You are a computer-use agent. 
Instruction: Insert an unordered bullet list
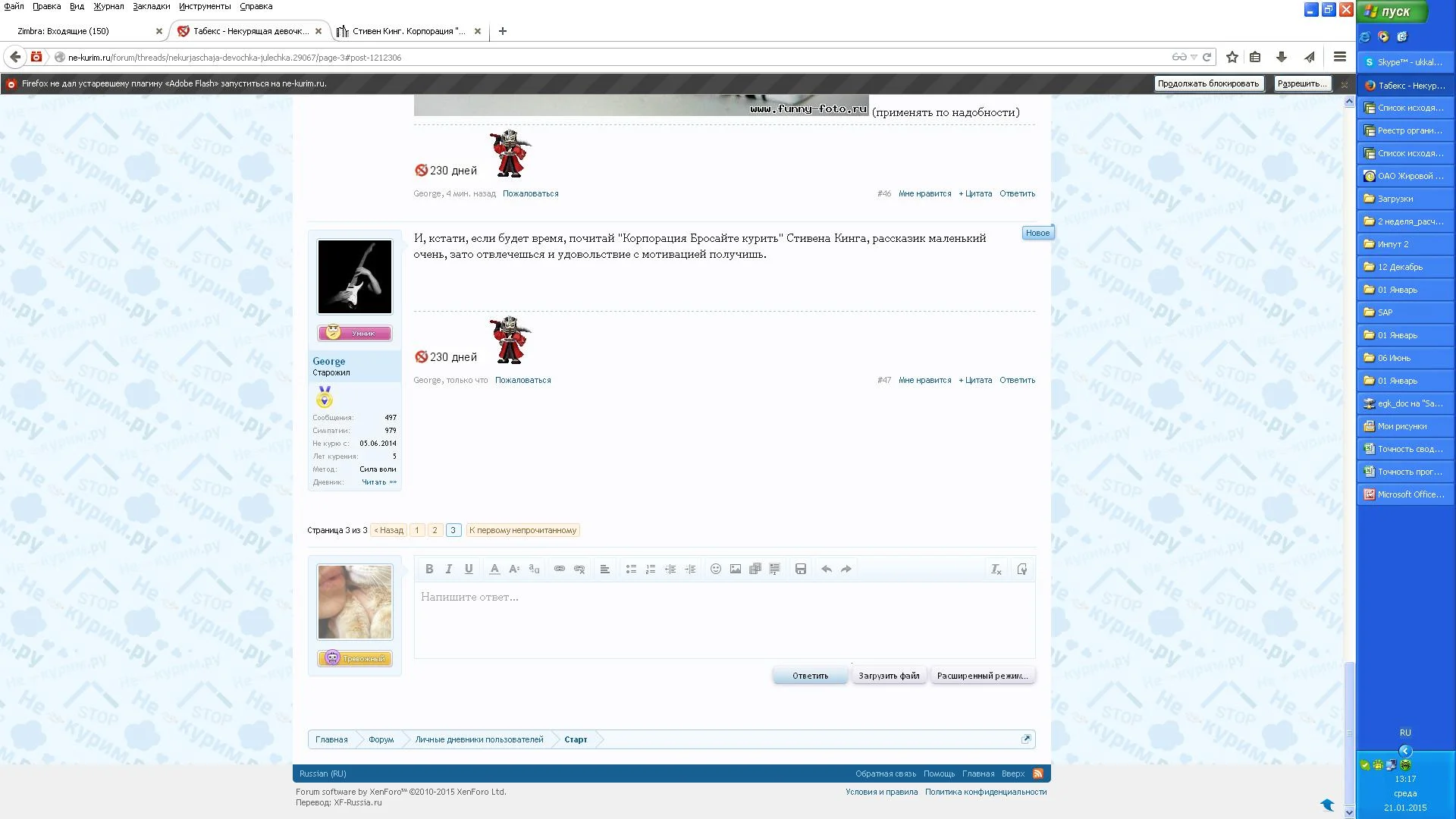click(631, 570)
